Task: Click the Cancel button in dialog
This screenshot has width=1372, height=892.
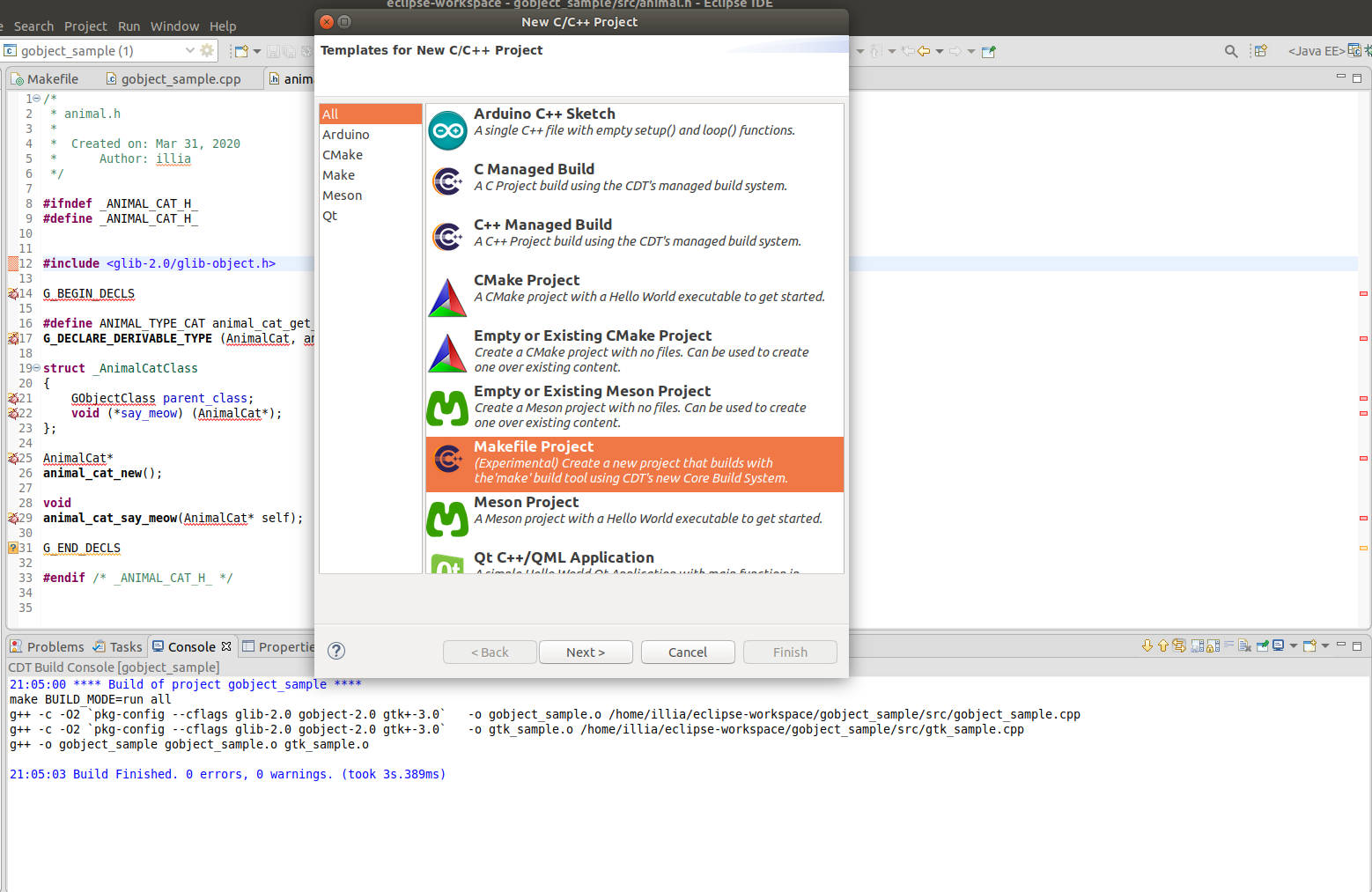Action: click(x=688, y=652)
